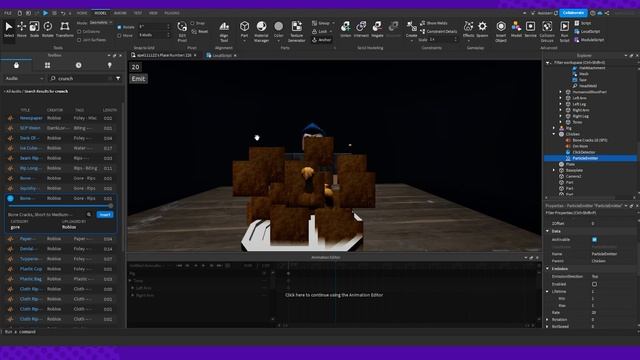Image resolution: width=640 pixels, height=360 pixels.
Task: Click the Run Script icon
Action: tap(564, 31)
